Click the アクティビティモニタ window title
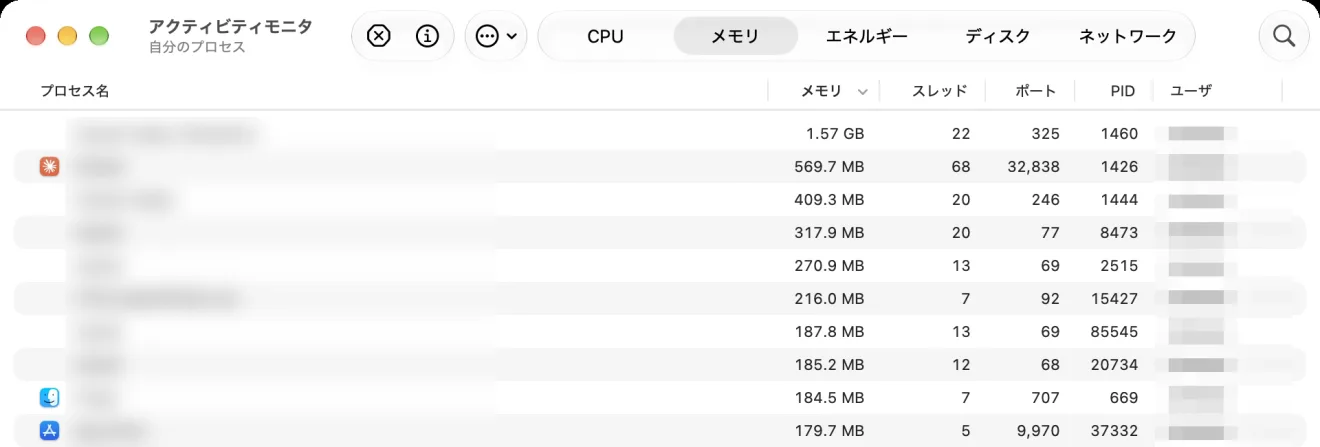 point(230,27)
